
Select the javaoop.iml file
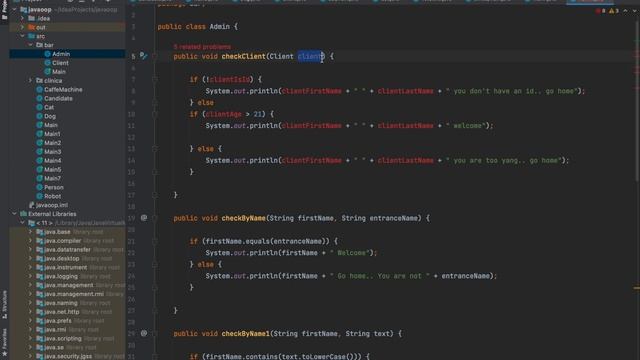[x=52, y=205]
